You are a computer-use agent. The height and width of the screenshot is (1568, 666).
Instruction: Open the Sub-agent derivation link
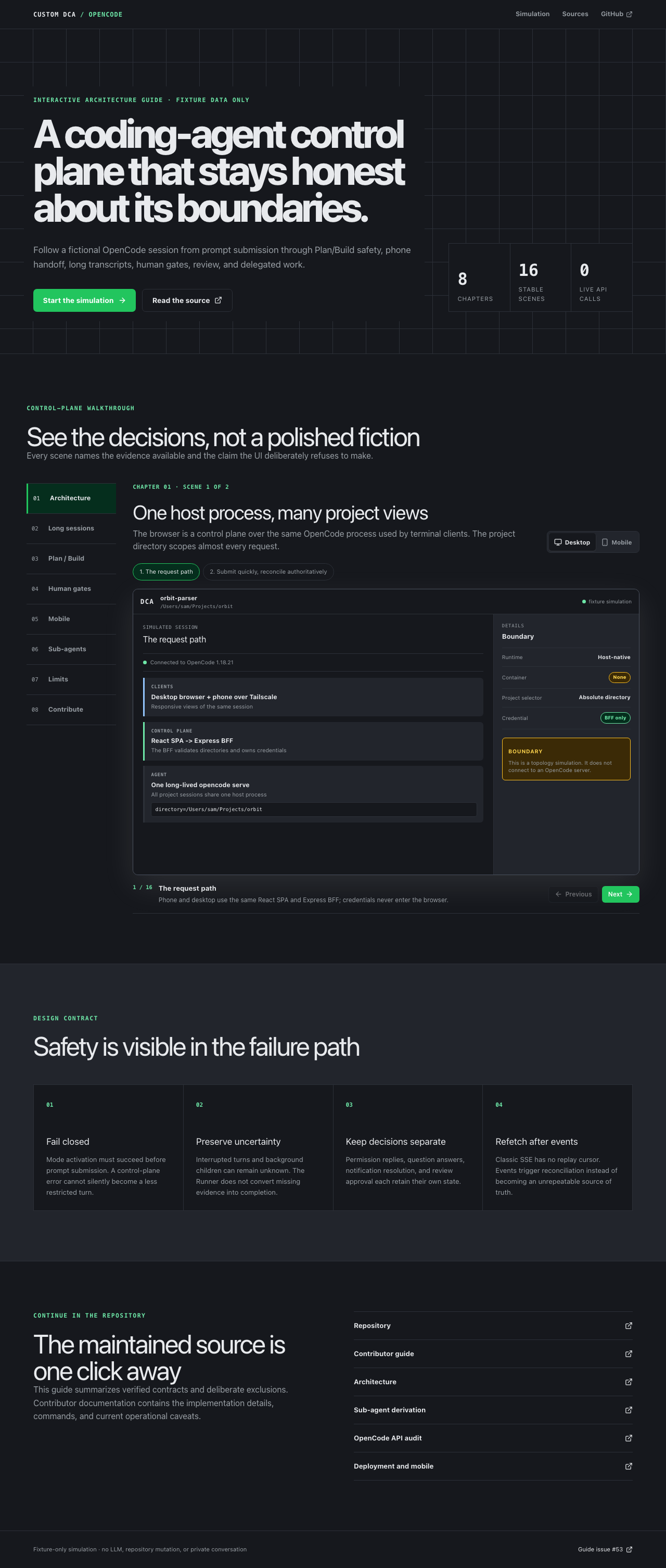point(493,1410)
